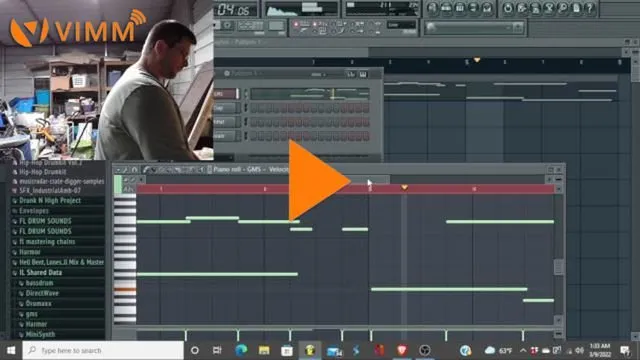Image resolution: width=640 pixels, height=360 pixels.
Task: Open the piano roll options menu arrow
Action: pos(118,170)
